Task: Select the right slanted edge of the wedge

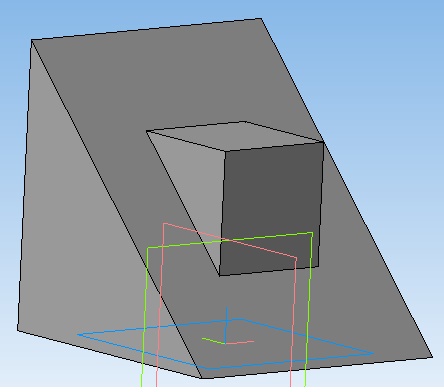Action: (x=347, y=188)
